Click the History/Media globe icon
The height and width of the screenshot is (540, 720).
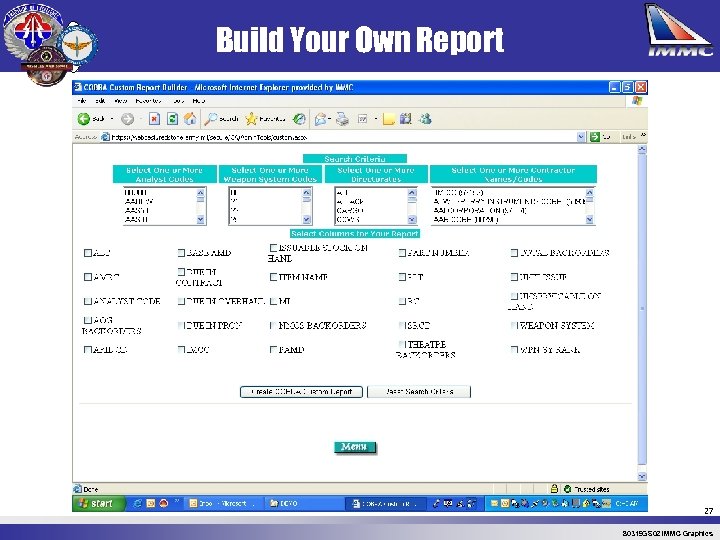[x=299, y=119]
